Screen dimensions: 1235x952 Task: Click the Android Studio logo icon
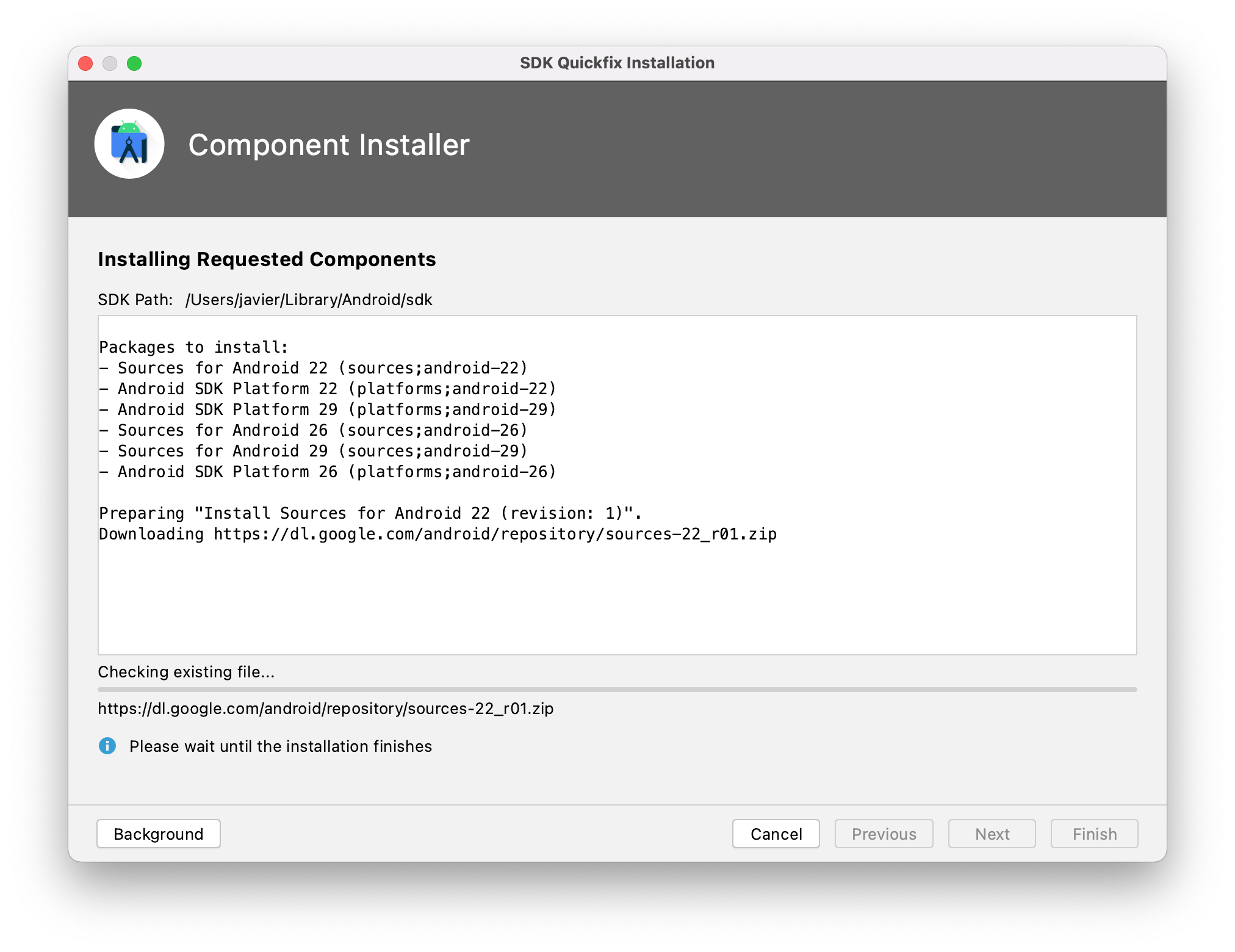coord(129,144)
